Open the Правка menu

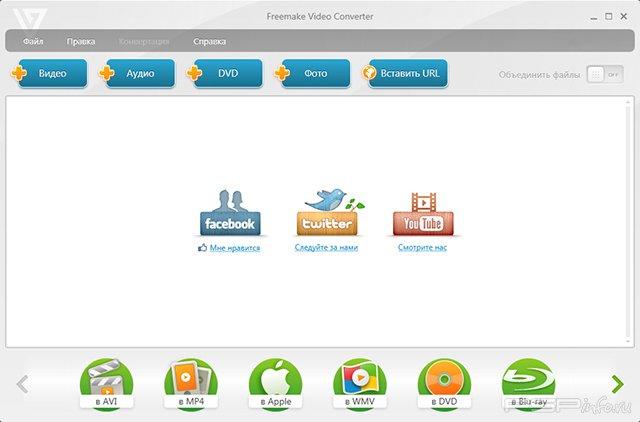point(81,42)
